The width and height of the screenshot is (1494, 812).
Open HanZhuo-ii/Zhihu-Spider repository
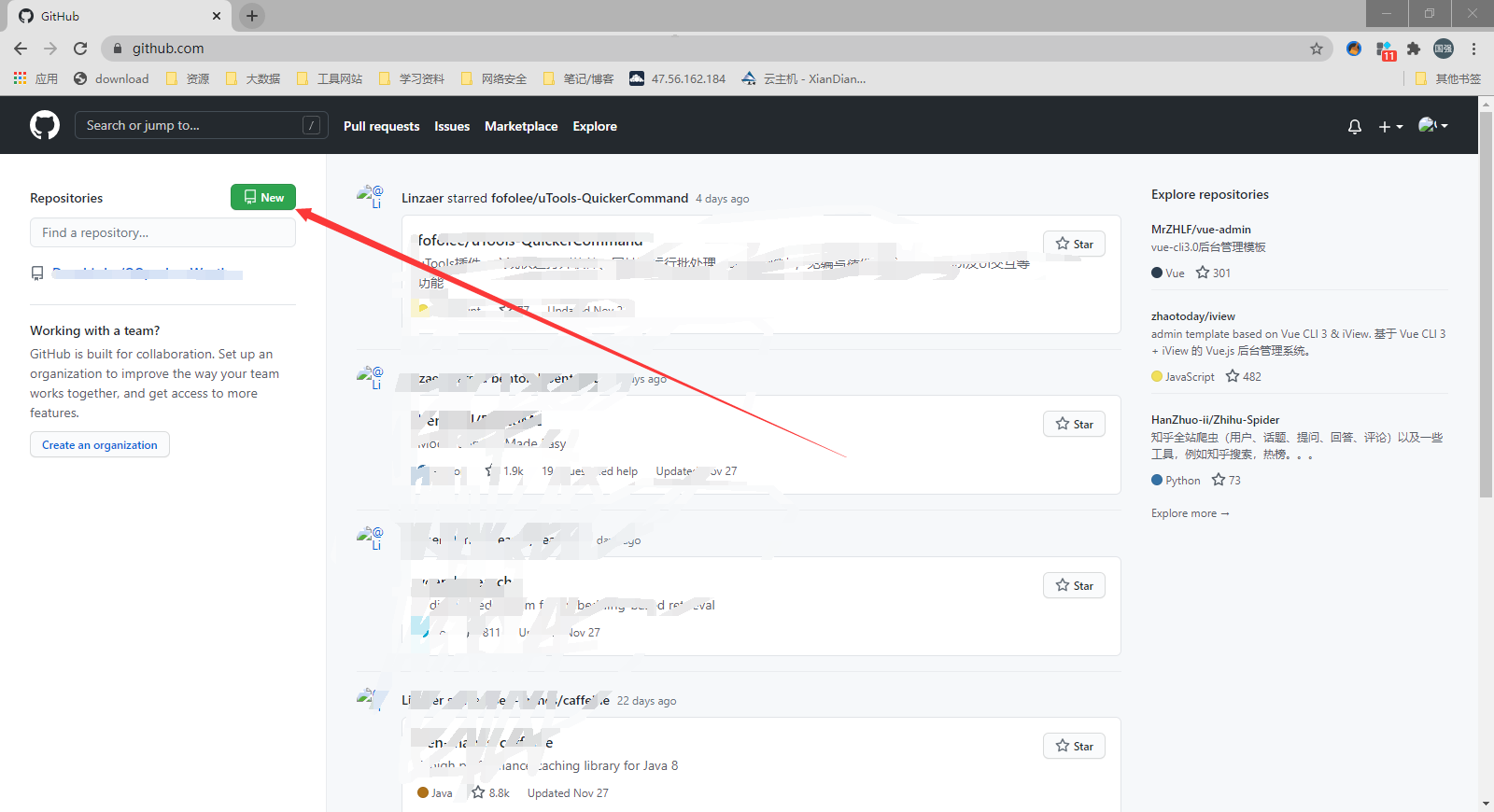coord(1215,420)
